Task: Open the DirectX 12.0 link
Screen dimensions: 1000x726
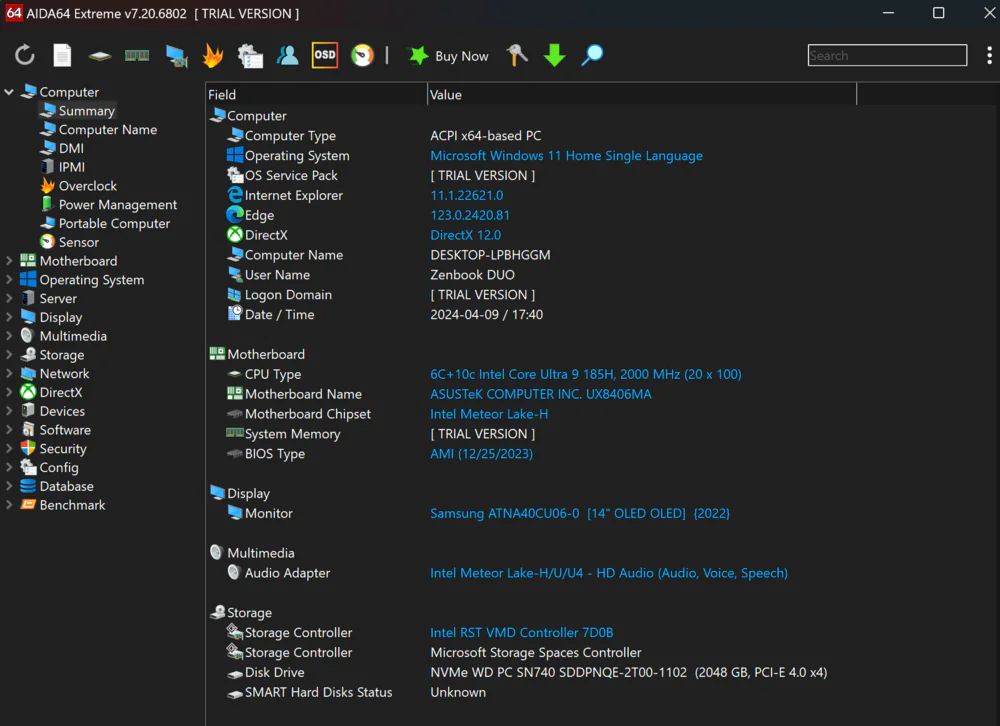Action: click(466, 235)
